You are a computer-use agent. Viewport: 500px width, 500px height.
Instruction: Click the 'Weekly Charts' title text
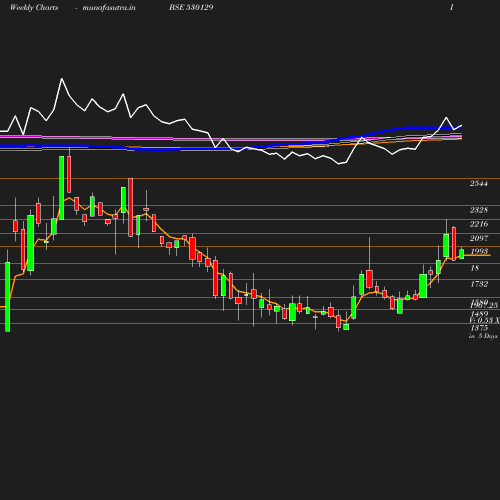[34, 7]
